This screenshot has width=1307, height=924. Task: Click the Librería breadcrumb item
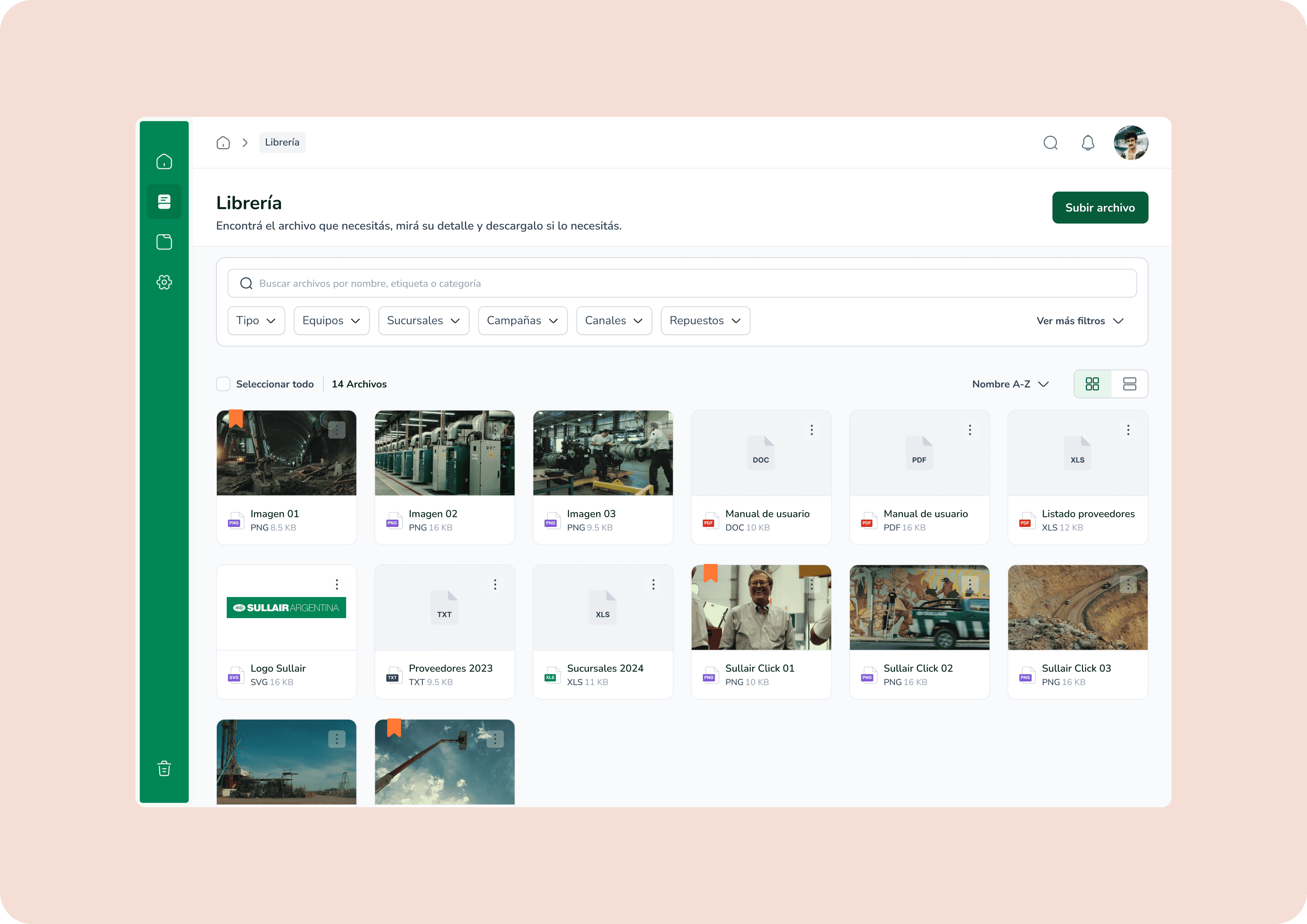282,143
